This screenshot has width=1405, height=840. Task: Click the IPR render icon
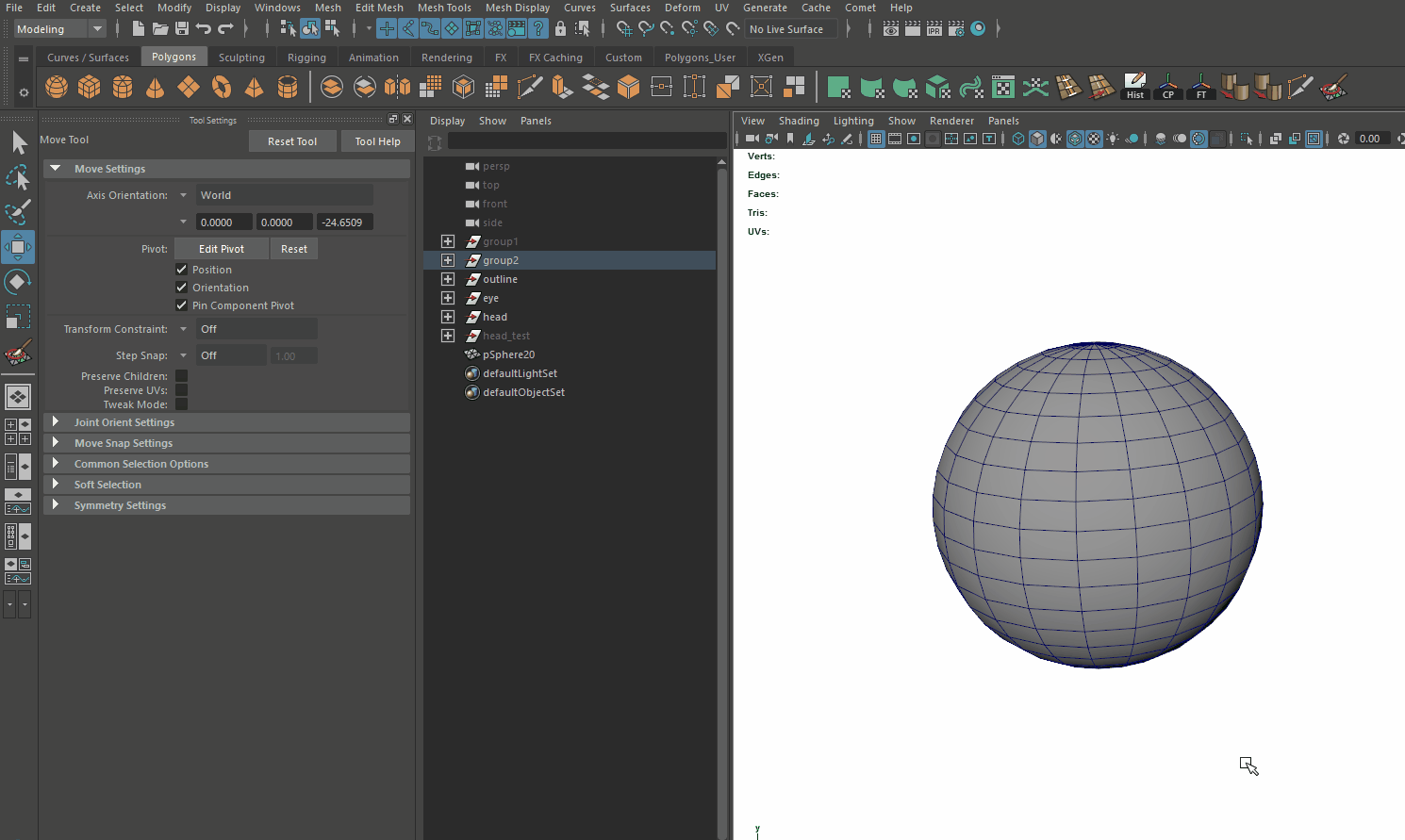(934, 28)
